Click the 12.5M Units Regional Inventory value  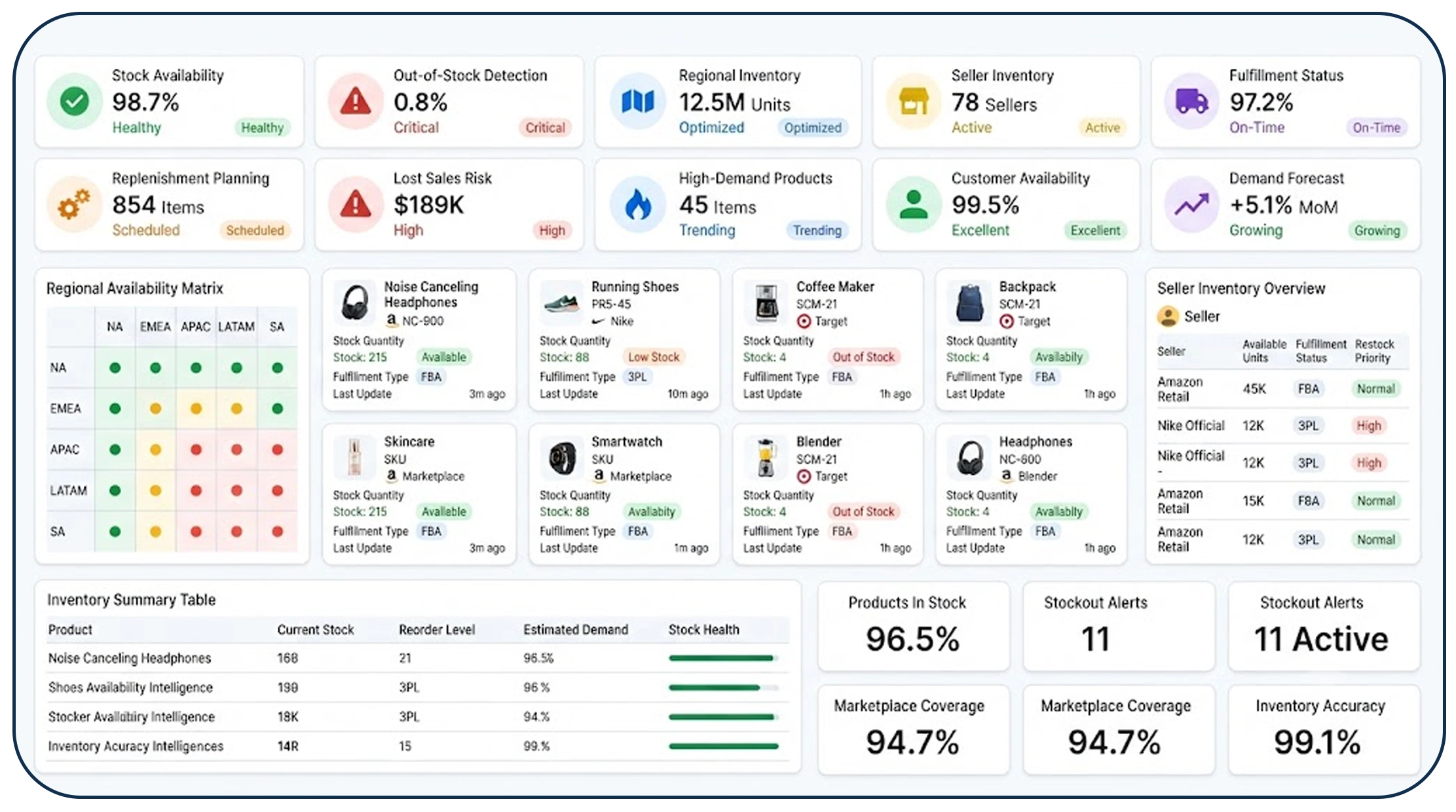pyautogui.click(x=734, y=103)
